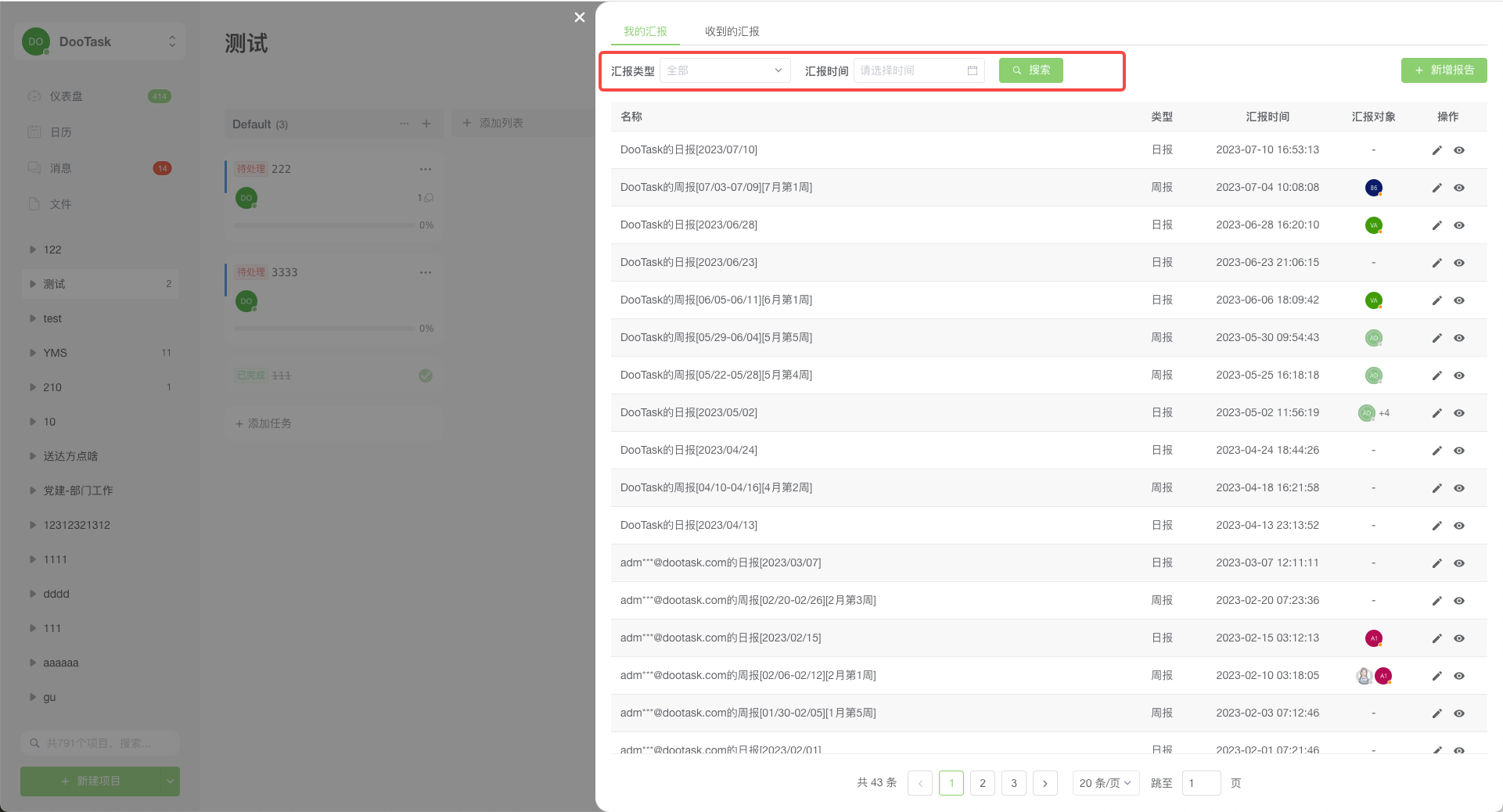Screen dimensions: 1503x812
Task: Switch to the 收到的汇报 tab
Action: pyautogui.click(x=732, y=31)
